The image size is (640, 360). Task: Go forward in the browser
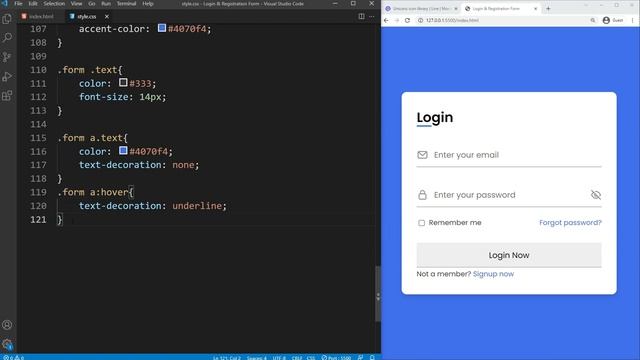click(x=397, y=20)
